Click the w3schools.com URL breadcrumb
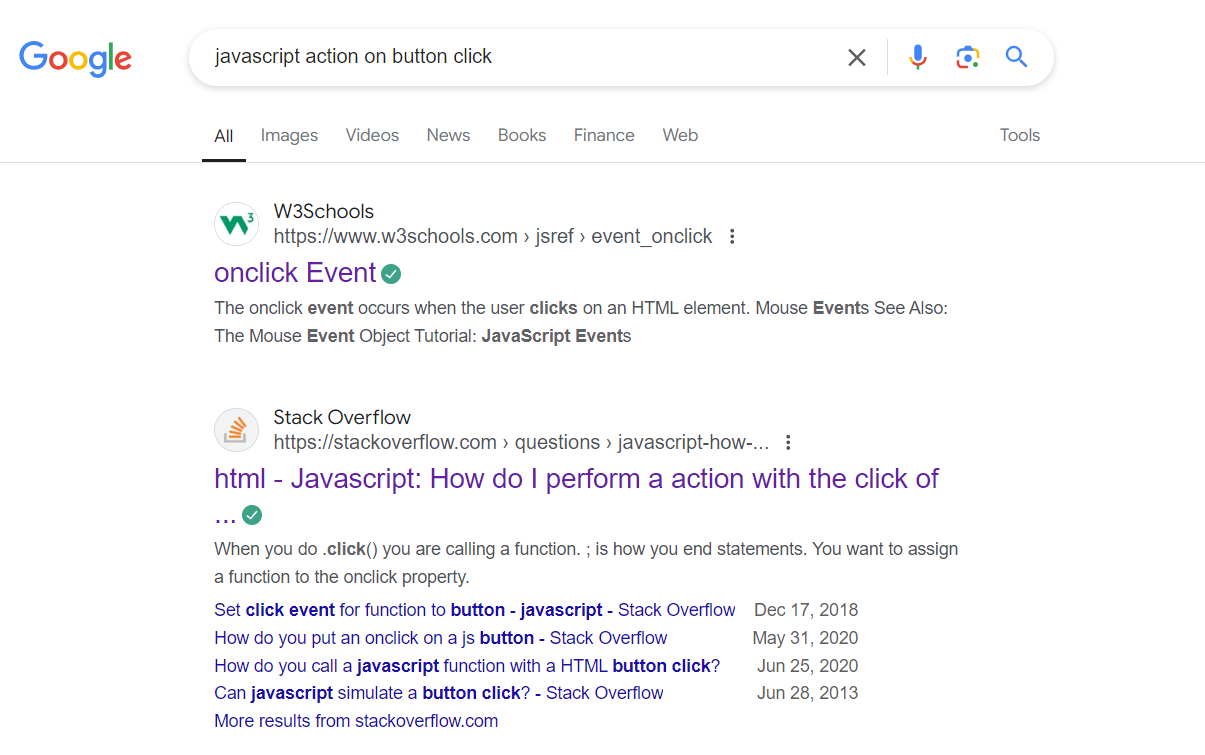The width and height of the screenshot is (1205, 755). [x=493, y=237]
